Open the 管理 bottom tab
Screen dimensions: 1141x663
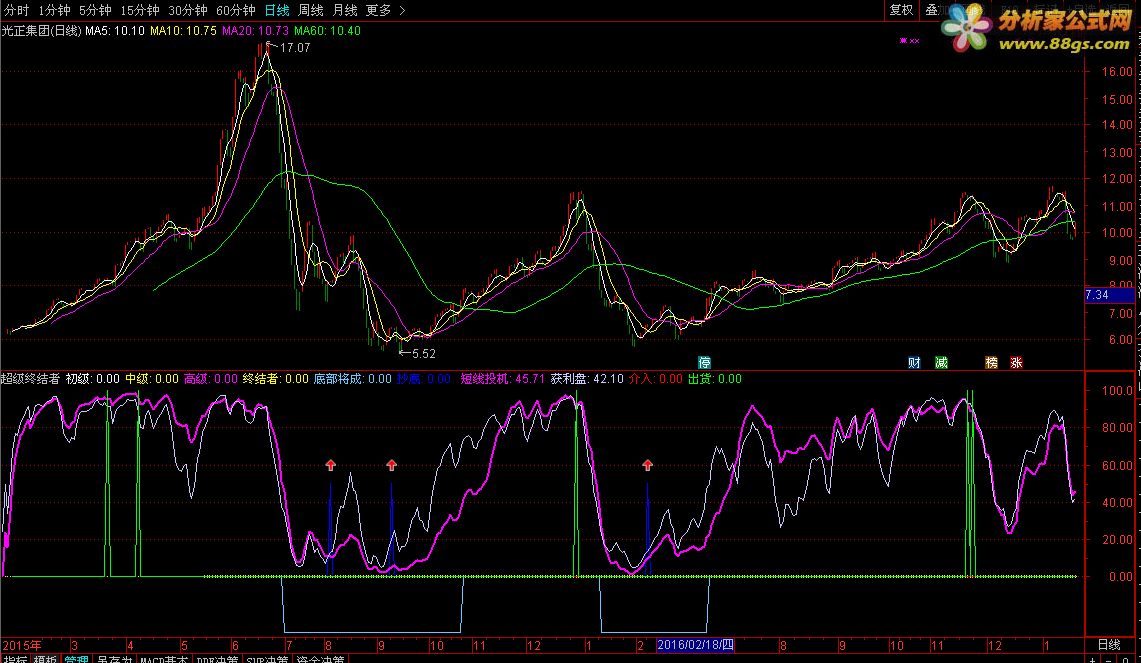76,659
